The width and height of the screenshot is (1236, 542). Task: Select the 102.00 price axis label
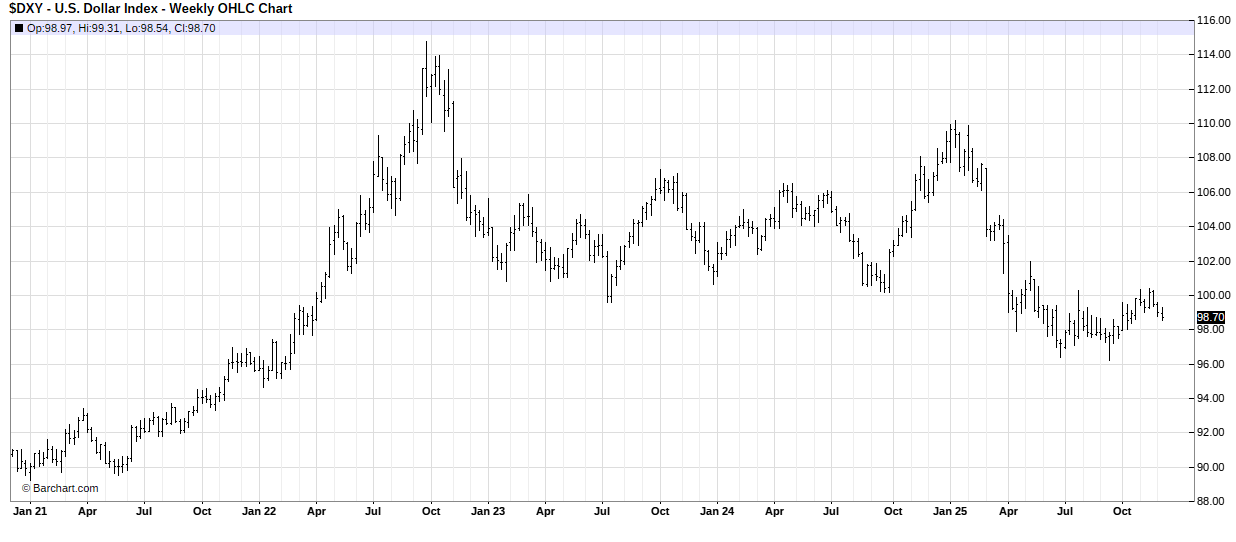pyautogui.click(x=1214, y=261)
